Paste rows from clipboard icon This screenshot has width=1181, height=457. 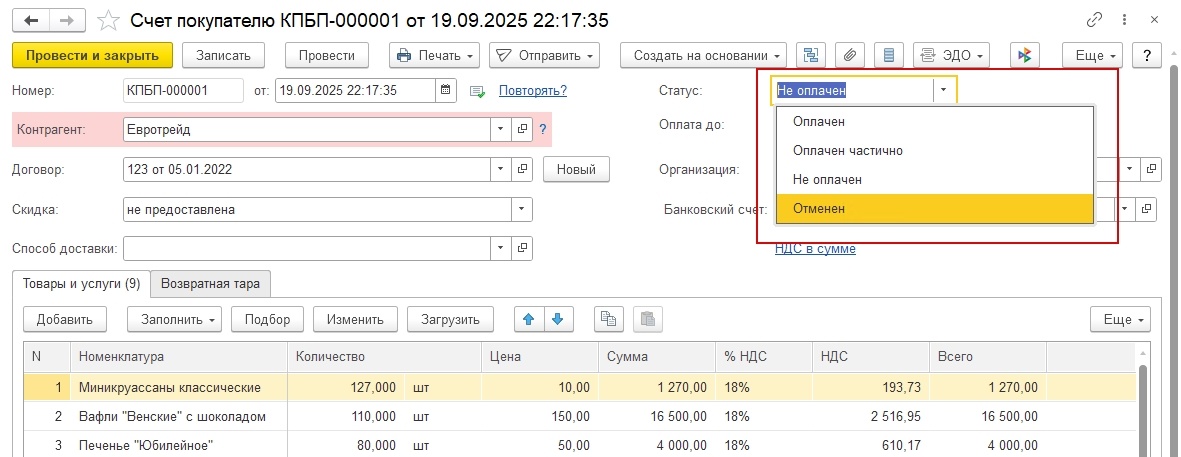[648, 319]
